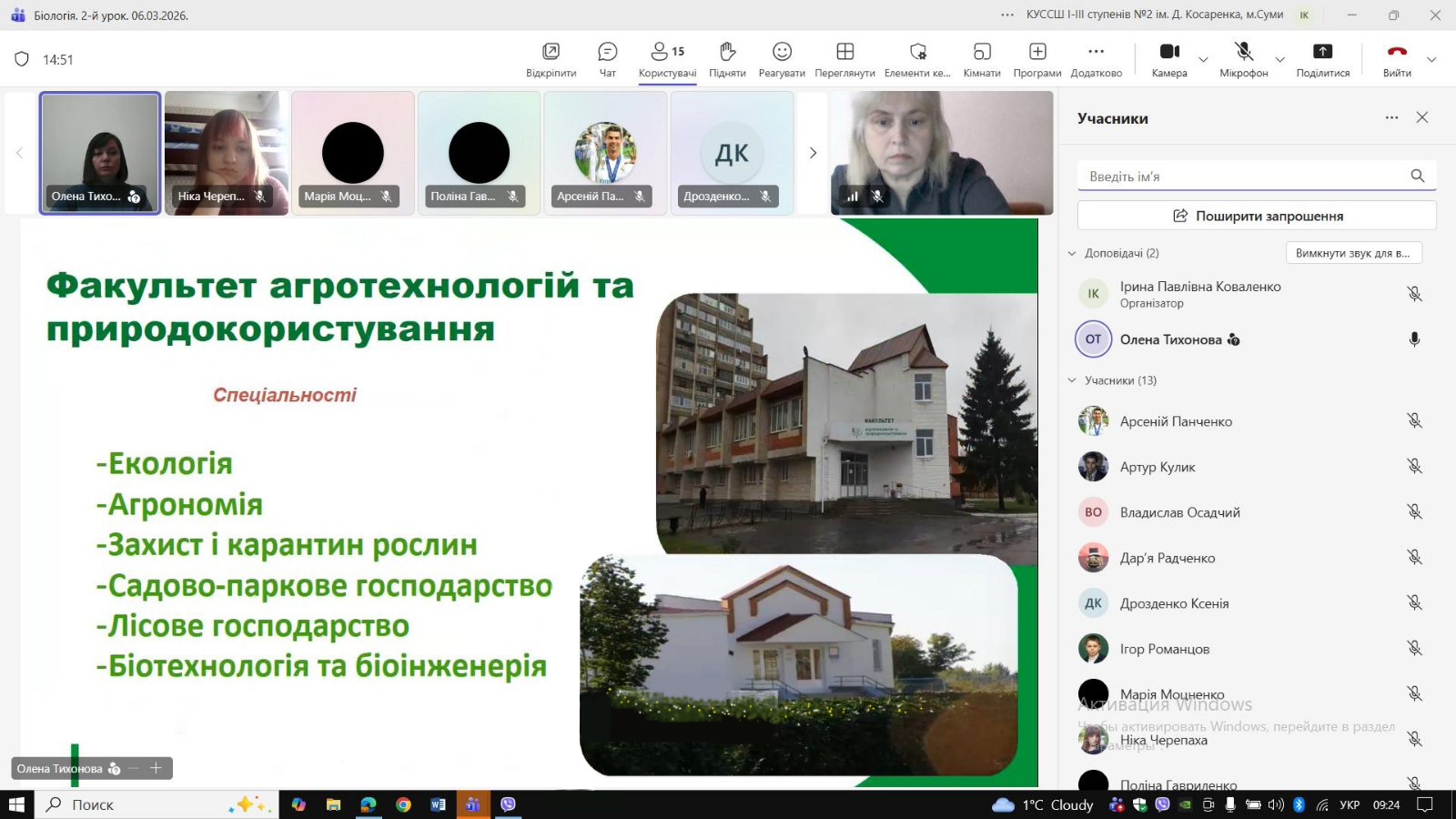
Task: Toggle Олена Тихонова's microphone in list
Action: 1414,339
